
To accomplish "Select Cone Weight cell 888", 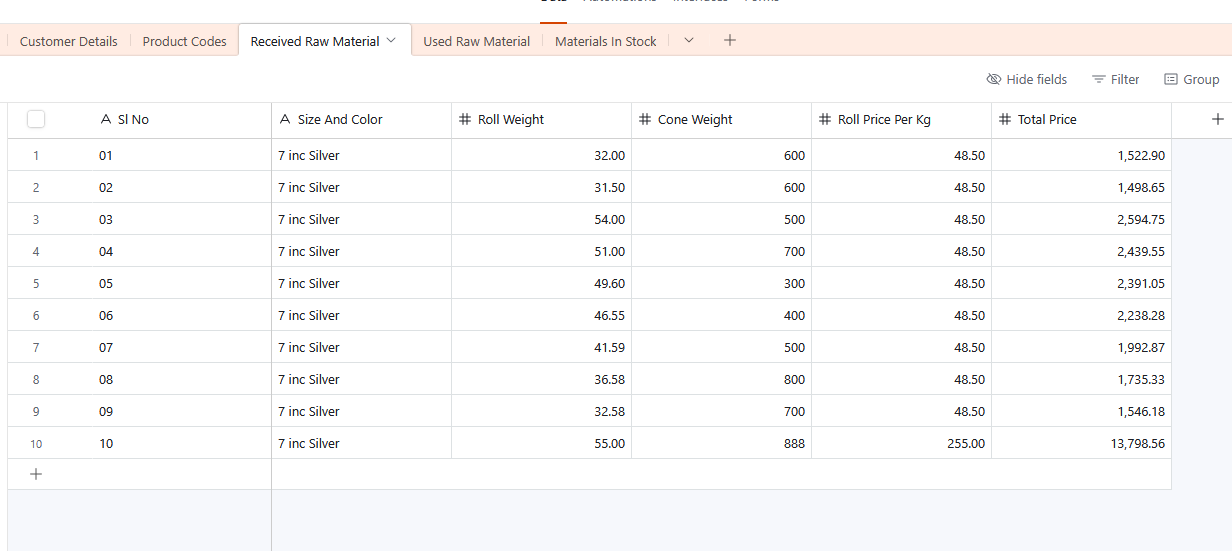I will pos(721,443).
